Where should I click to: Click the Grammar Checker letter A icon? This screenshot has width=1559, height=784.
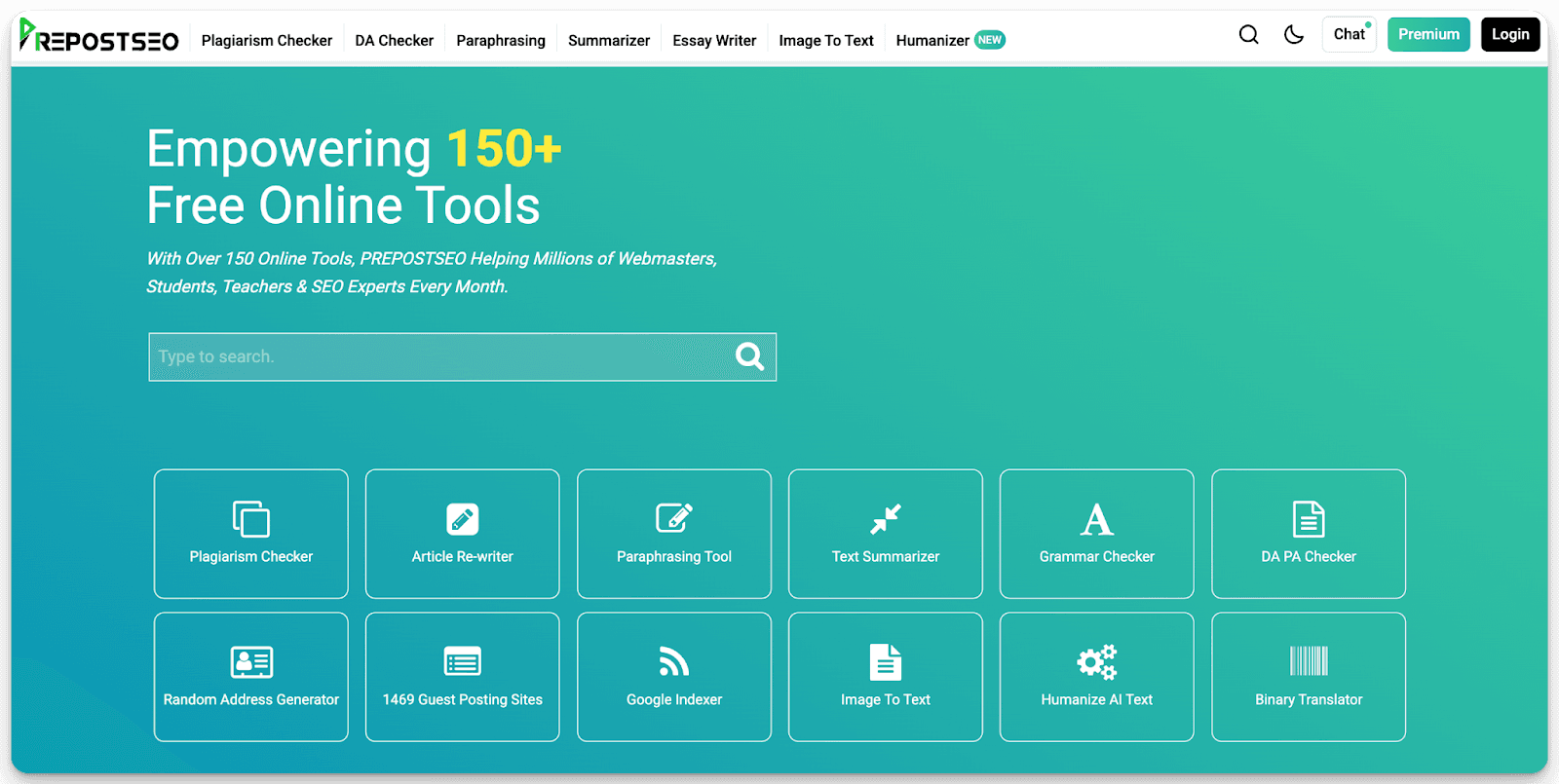tap(1097, 519)
